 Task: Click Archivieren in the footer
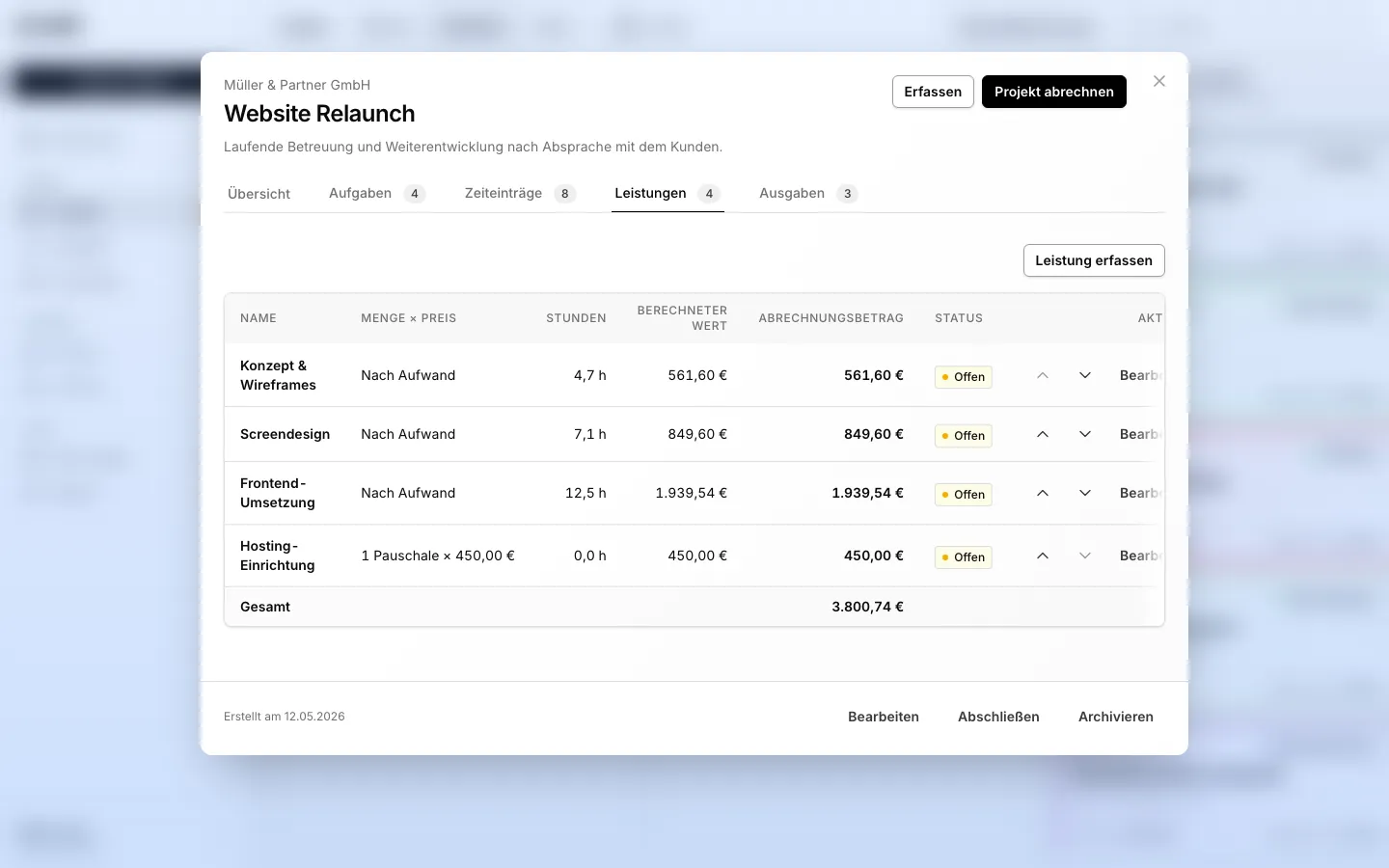click(x=1116, y=717)
